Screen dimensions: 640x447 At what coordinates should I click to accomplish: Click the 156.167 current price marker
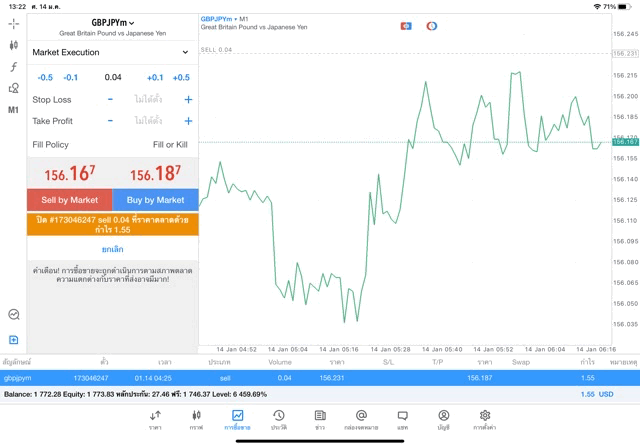(625, 142)
